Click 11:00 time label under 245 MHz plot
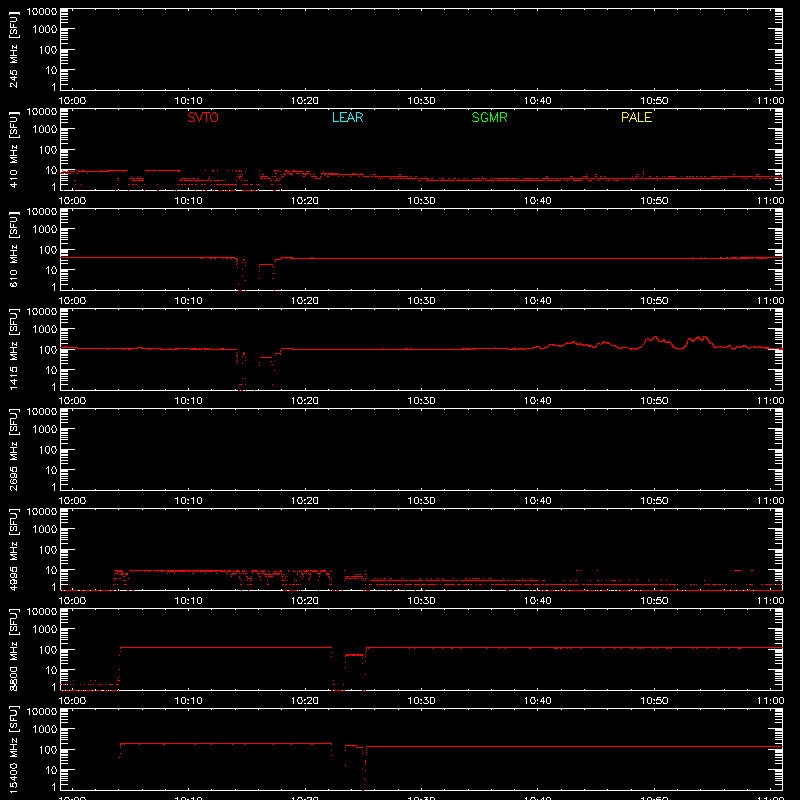This screenshot has height=800, width=800. [x=770, y=101]
